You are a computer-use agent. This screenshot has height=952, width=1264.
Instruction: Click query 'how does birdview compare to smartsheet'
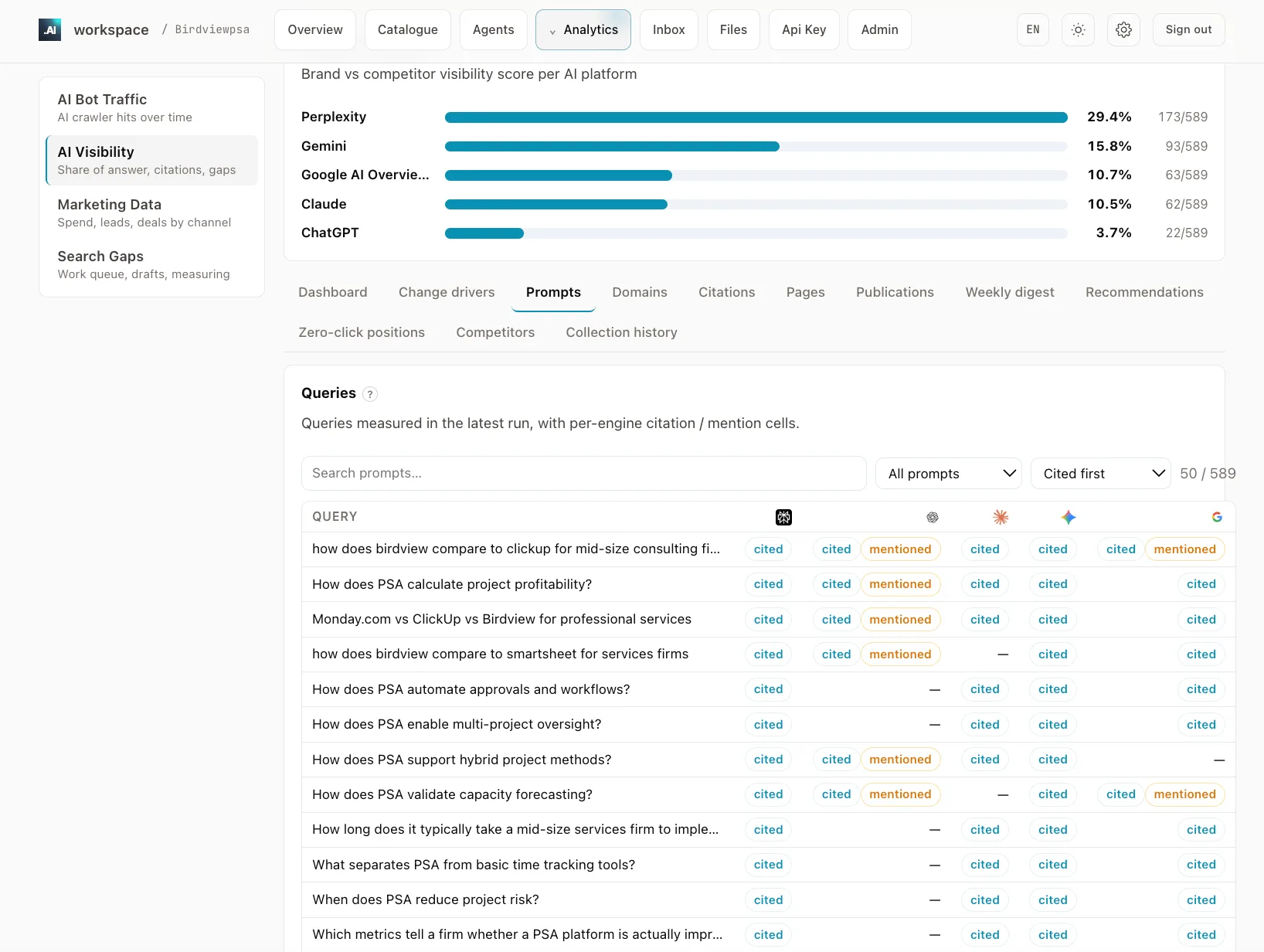(500, 654)
